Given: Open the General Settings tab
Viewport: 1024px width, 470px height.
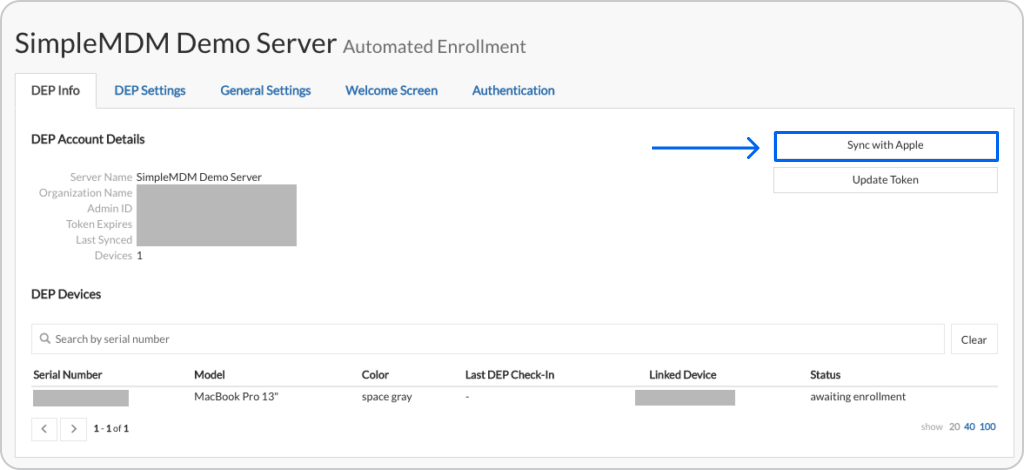Looking at the screenshot, I should [x=265, y=91].
